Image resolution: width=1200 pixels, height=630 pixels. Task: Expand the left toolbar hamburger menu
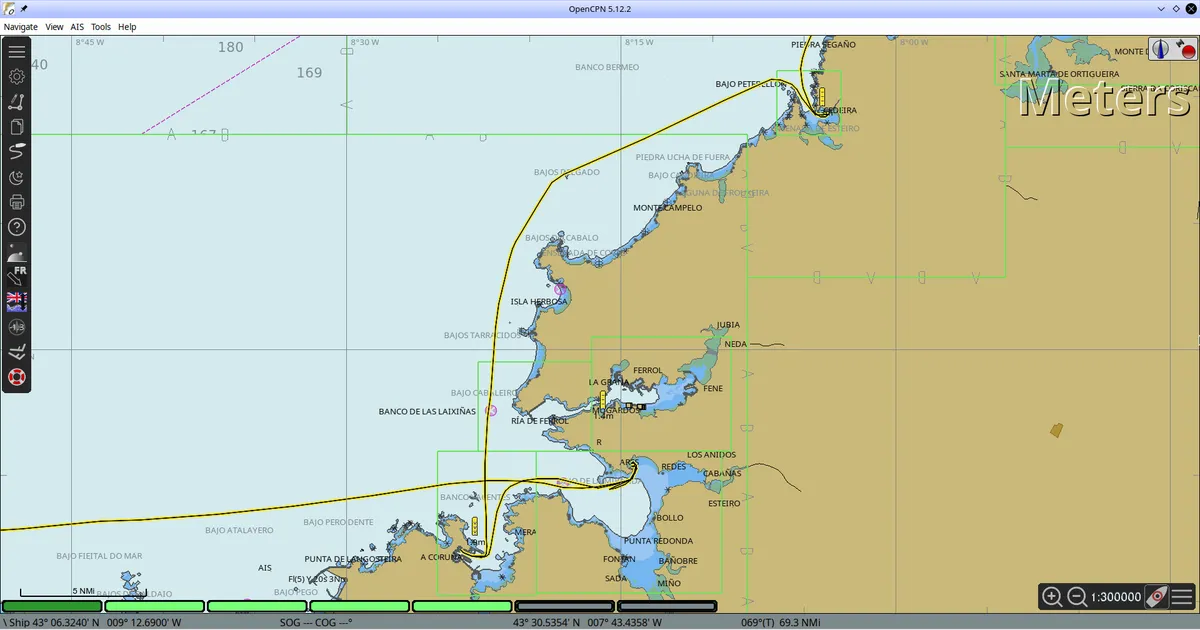(x=17, y=52)
